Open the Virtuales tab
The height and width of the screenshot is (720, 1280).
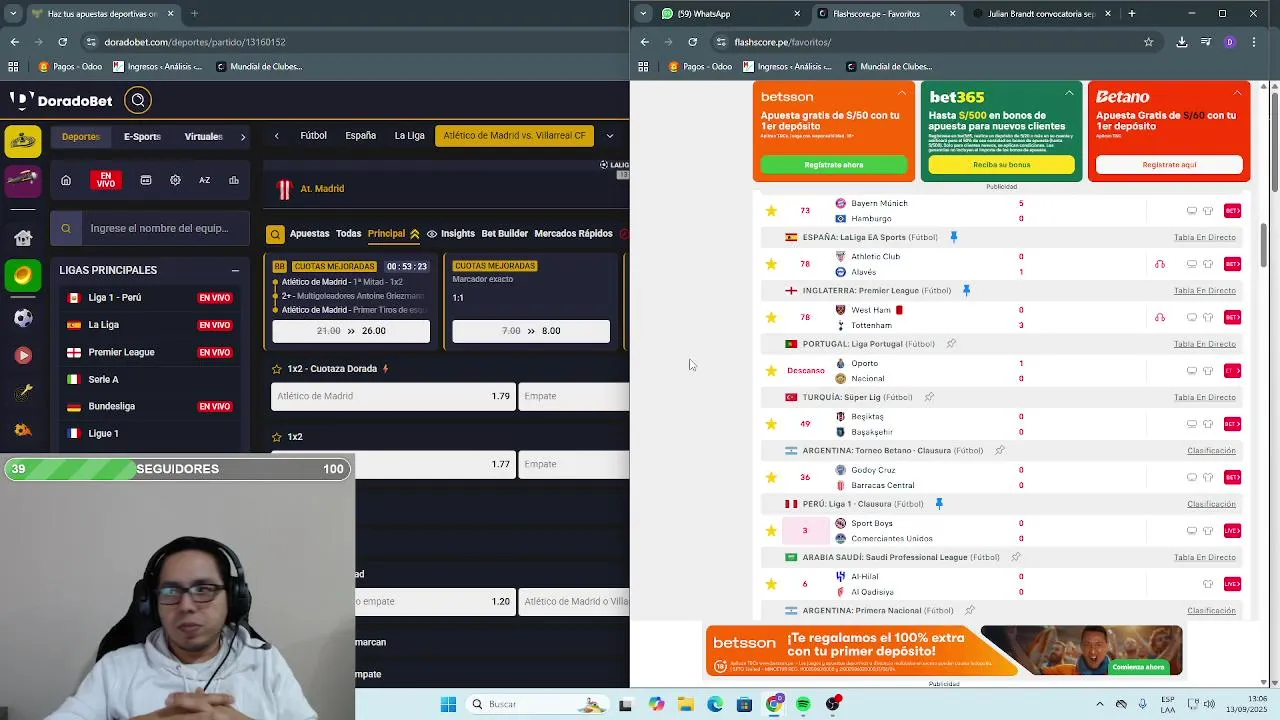pos(203,136)
